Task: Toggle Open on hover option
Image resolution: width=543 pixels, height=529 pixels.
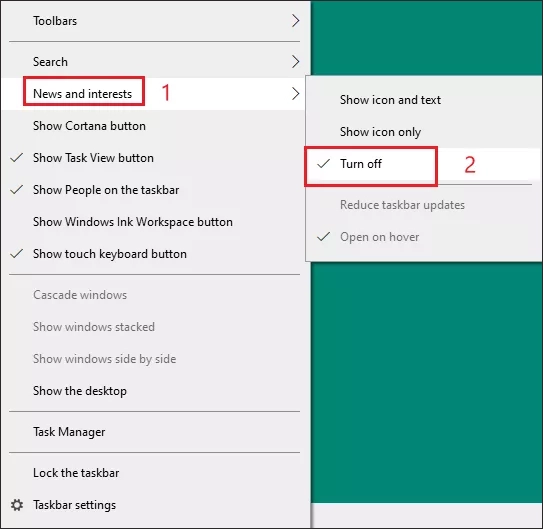Action: point(424,237)
